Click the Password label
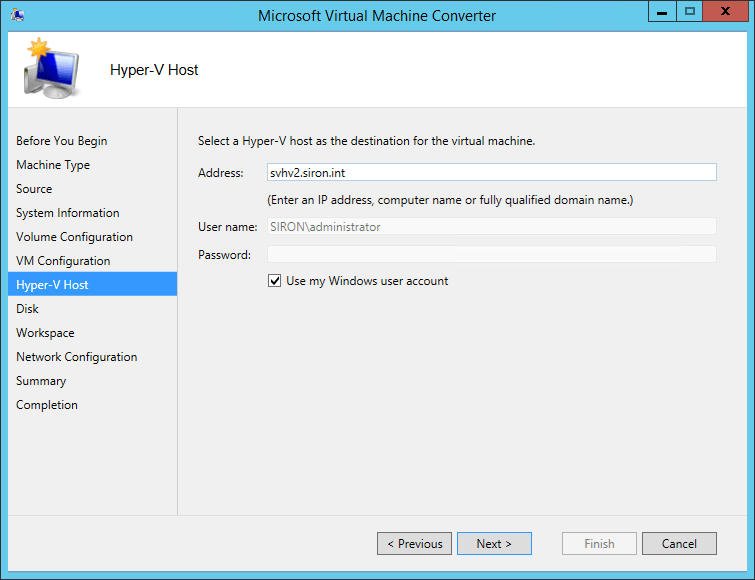755x580 pixels. pyautogui.click(x=224, y=255)
